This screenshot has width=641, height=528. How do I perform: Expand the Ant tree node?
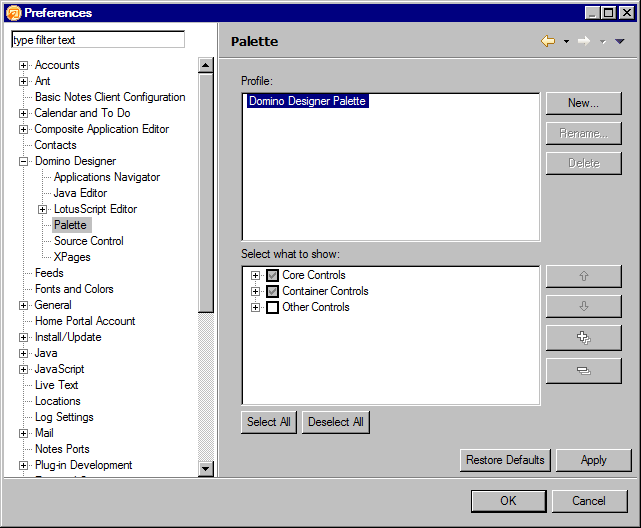click(23, 81)
